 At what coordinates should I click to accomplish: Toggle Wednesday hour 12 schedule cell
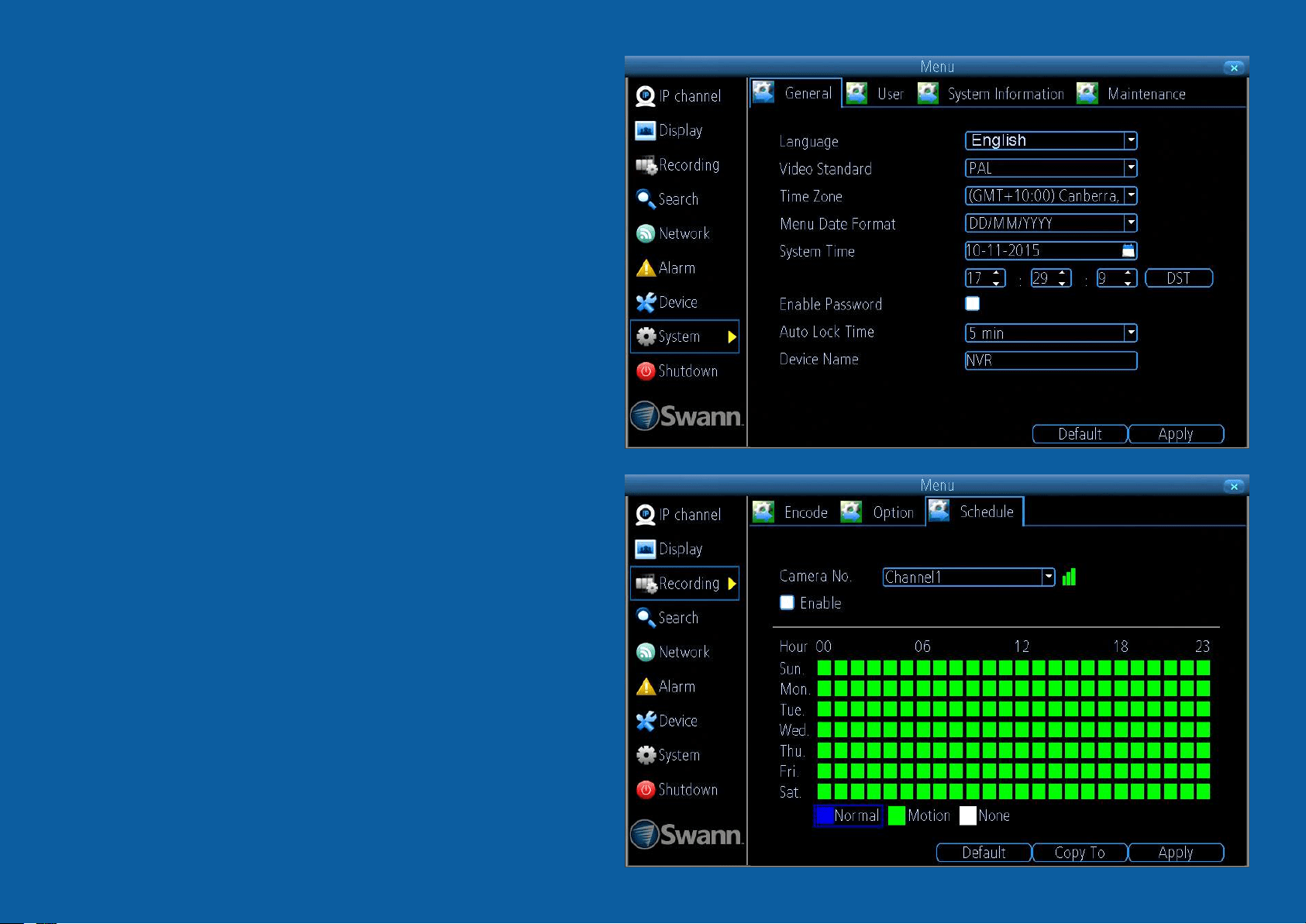tap(1022, 729)
